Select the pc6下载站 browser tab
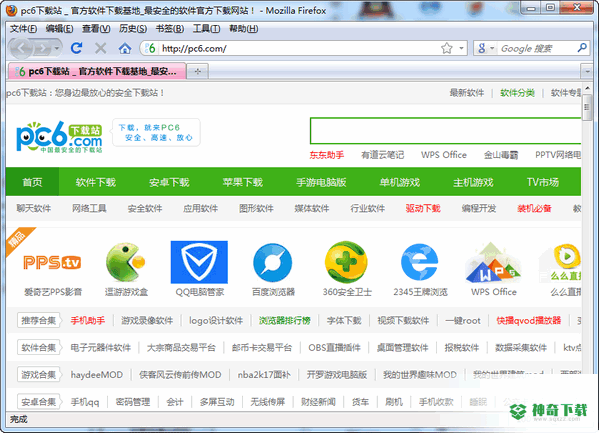Viewport: 599px width, 433px height. pyautogui.click(x=97, y=71)
